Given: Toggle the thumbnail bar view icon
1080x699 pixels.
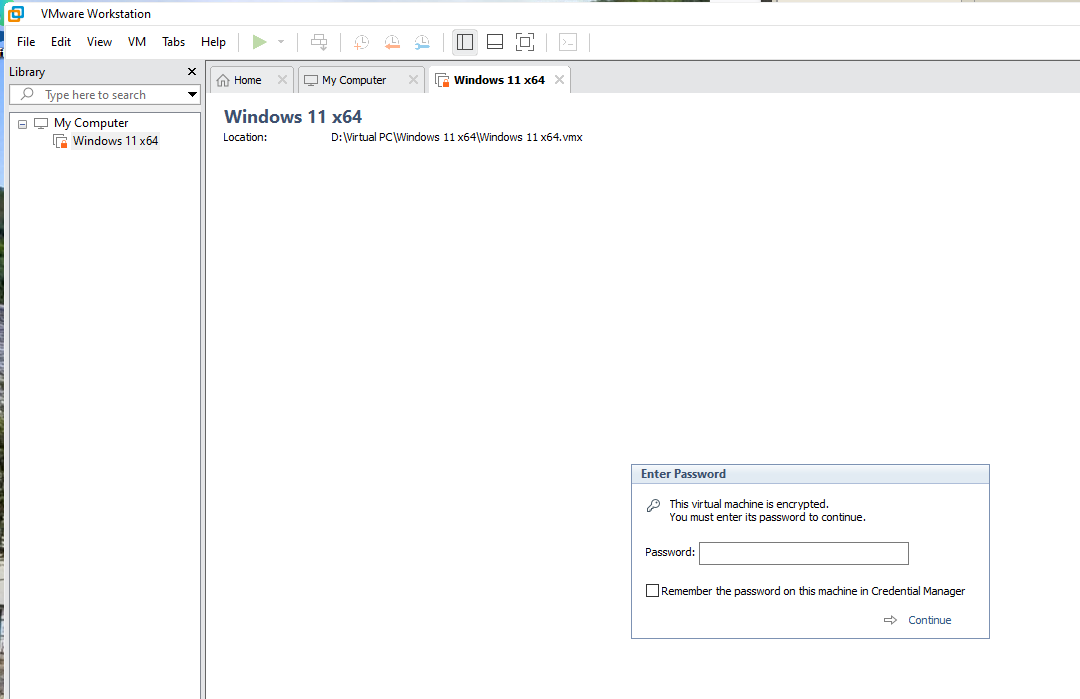Looking at the screenshot, I should [495, 42].
